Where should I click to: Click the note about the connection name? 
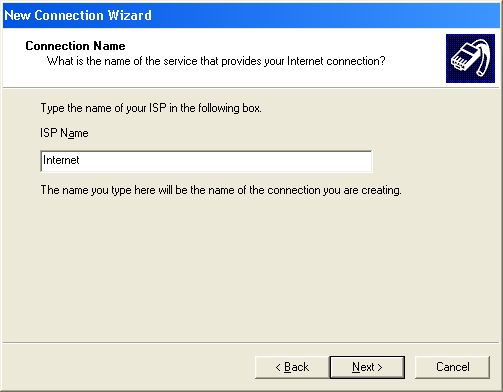click(x=221, y=190)
